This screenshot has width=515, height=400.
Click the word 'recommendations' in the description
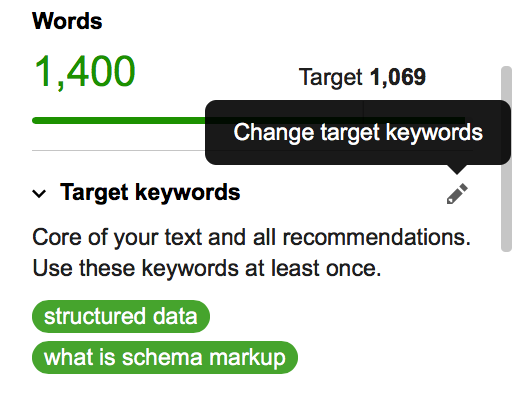point(377,237)
